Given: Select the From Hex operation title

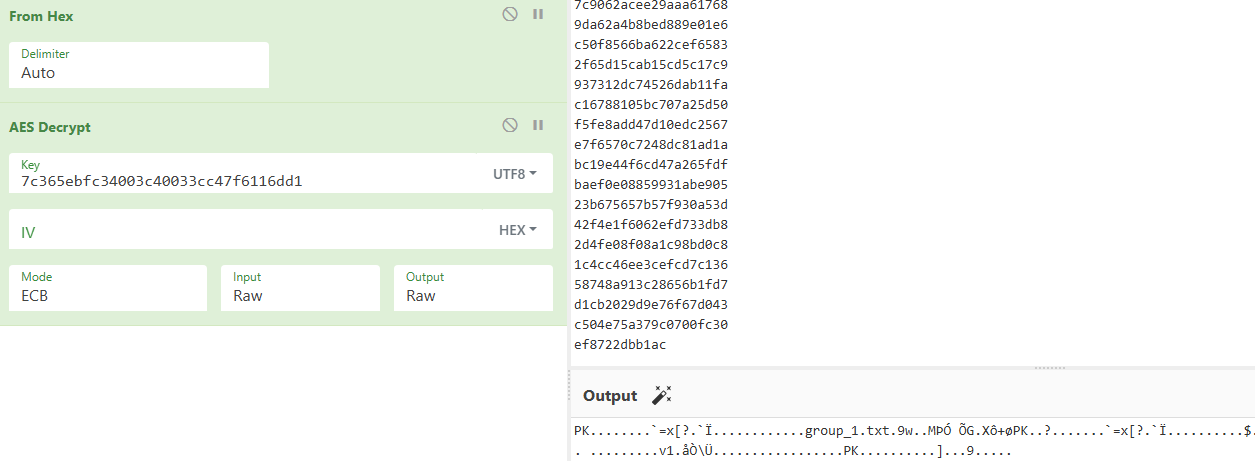Looking at the screenshot, I should coord(41,16).
